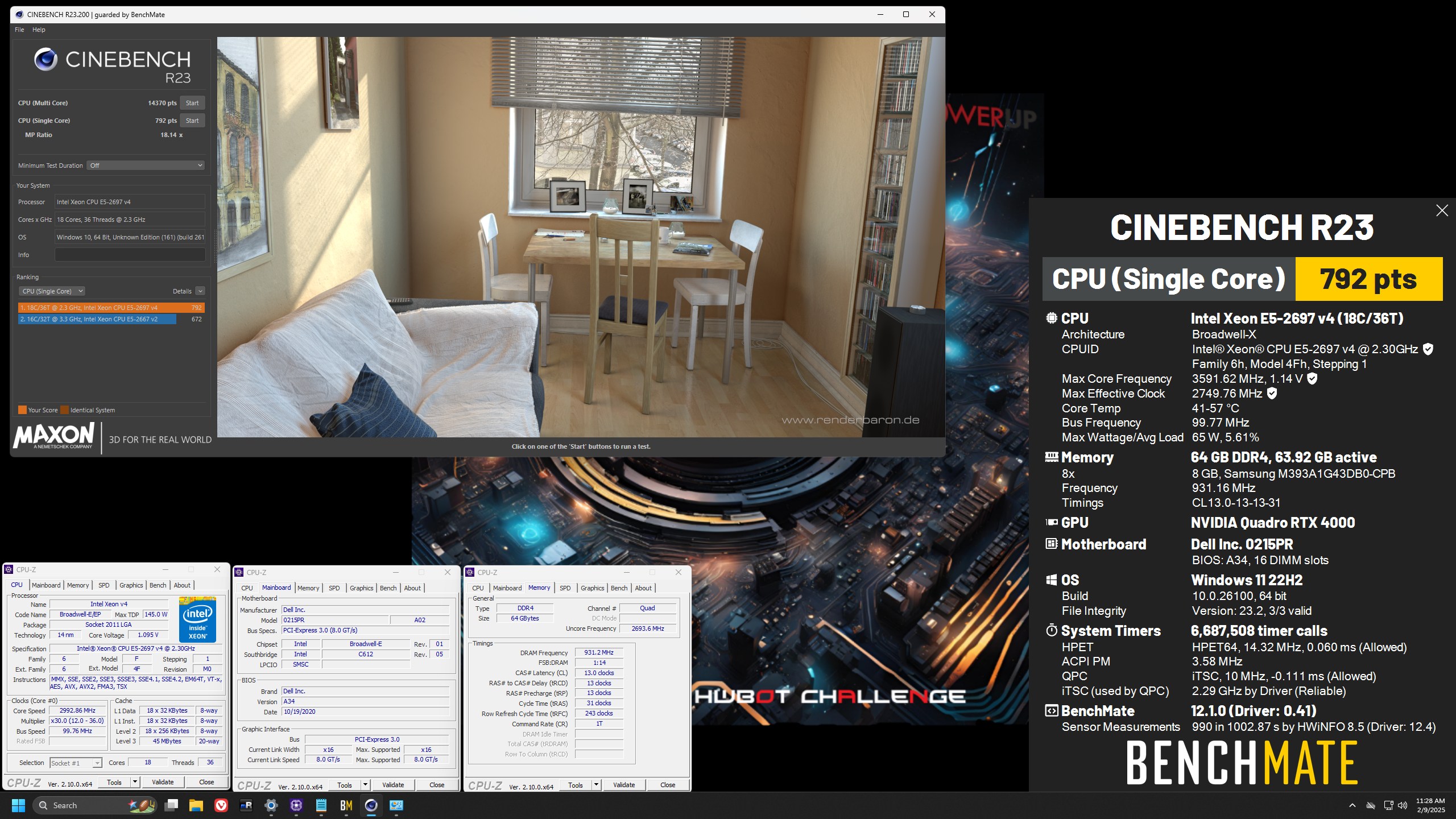This screenshot has height=819, width=1456.
Task: Start the CPU (Multi Core) test
Action: click(192, 103)
